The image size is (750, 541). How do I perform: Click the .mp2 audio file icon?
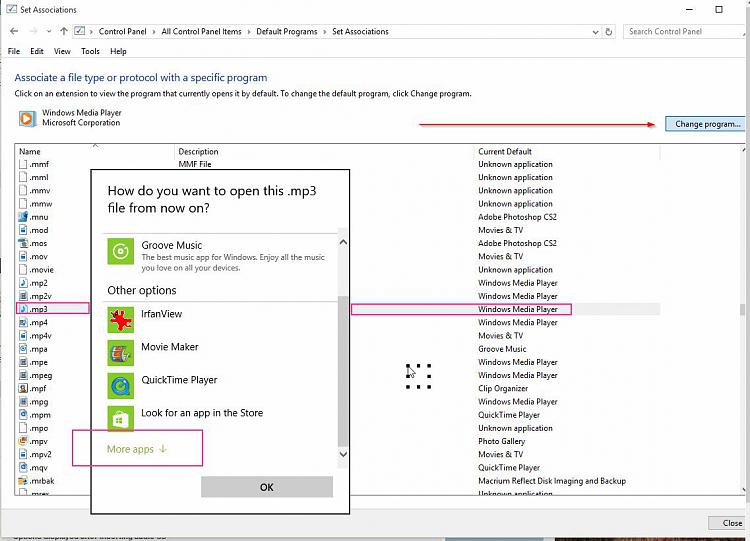(23, 283)
